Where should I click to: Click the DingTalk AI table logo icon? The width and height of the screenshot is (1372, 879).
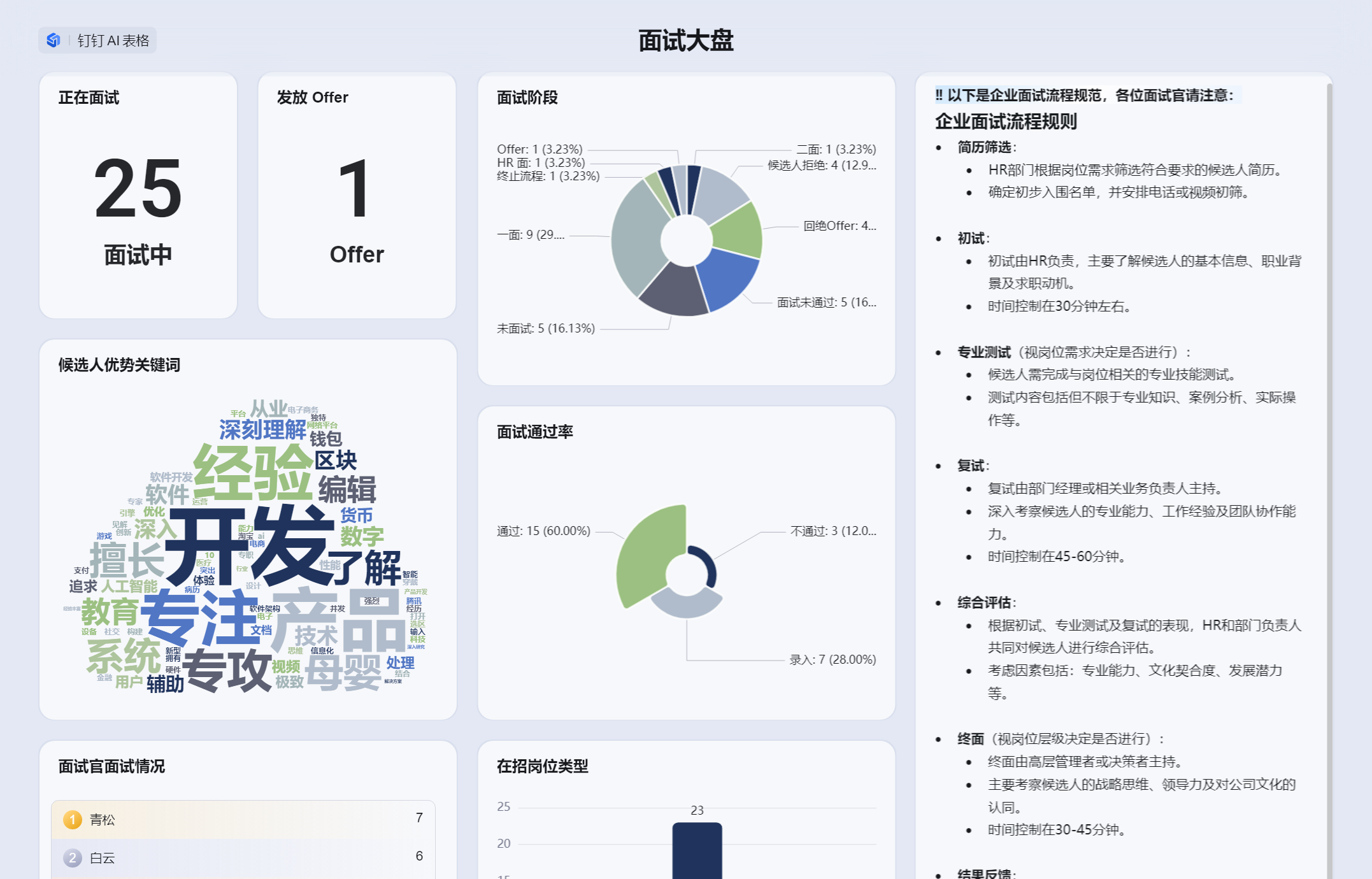point(54,40)
